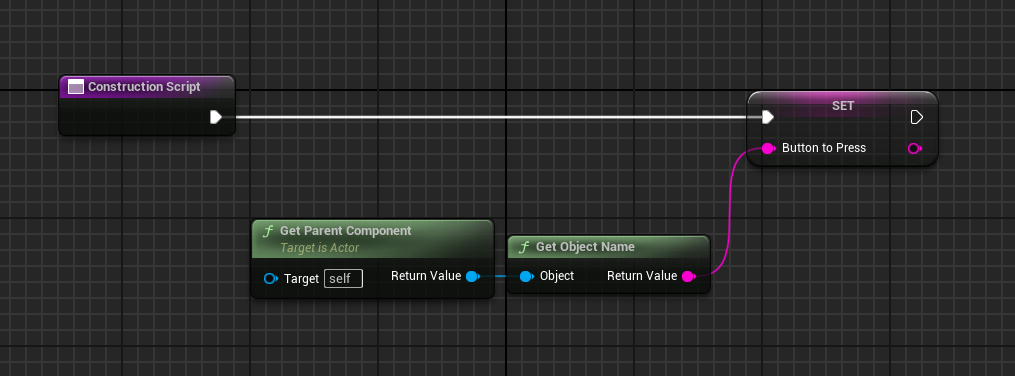The width and height of the screenshot is (1015, 376).
Task: Click function icon on Get Object Name
Action: (x=523, y=247)
